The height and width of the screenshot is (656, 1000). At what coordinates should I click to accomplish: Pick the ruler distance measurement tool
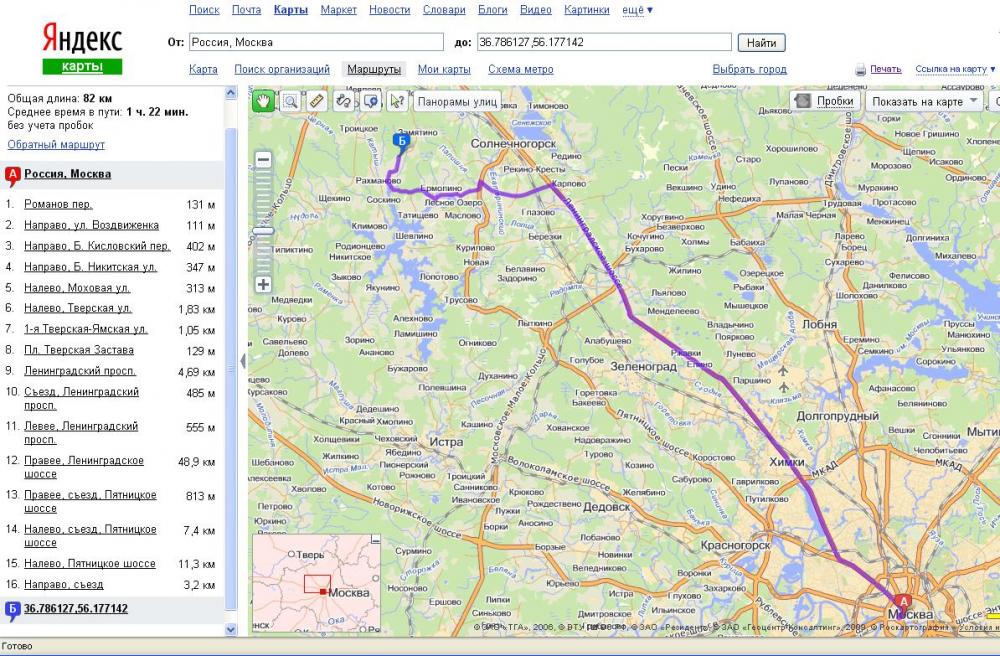click(317, 101)
